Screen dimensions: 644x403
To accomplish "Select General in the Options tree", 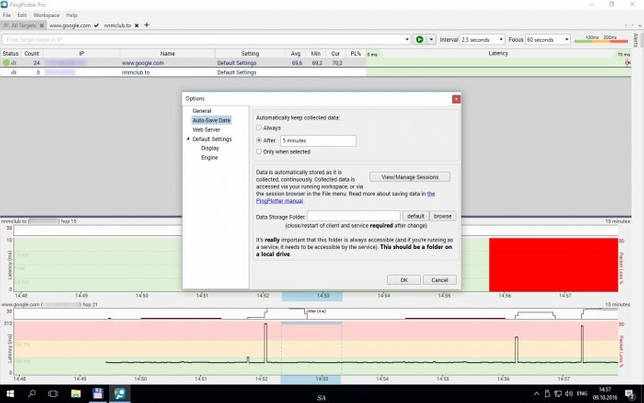I will [202, 111].
